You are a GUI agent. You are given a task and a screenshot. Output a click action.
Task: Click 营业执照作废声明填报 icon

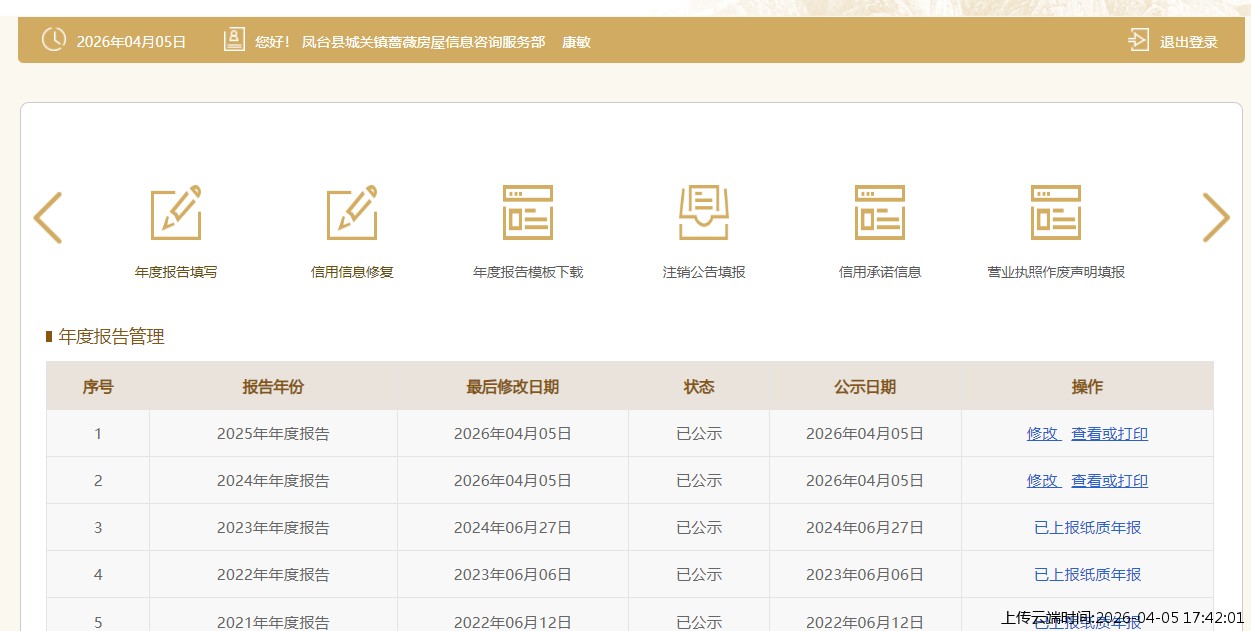click(x=1056, y=213)
